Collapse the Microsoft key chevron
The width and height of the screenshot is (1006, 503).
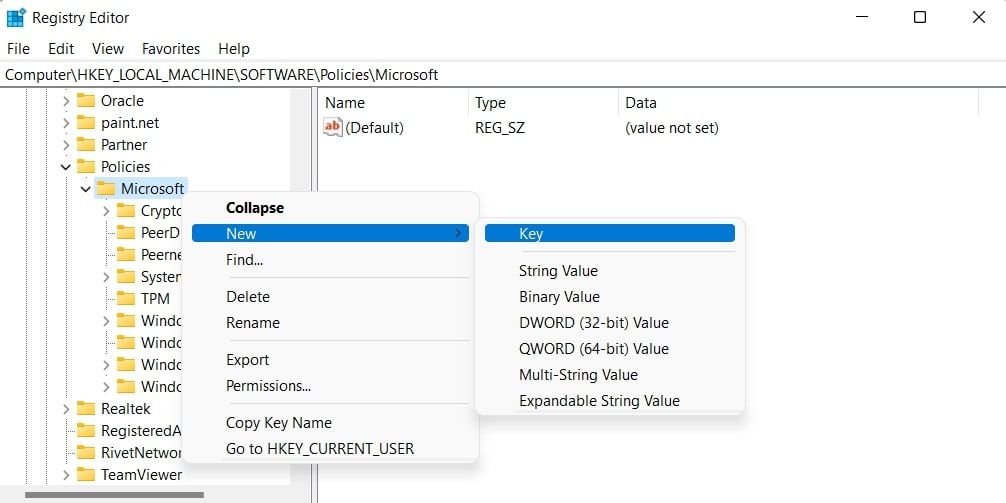(x=86, y=189)
